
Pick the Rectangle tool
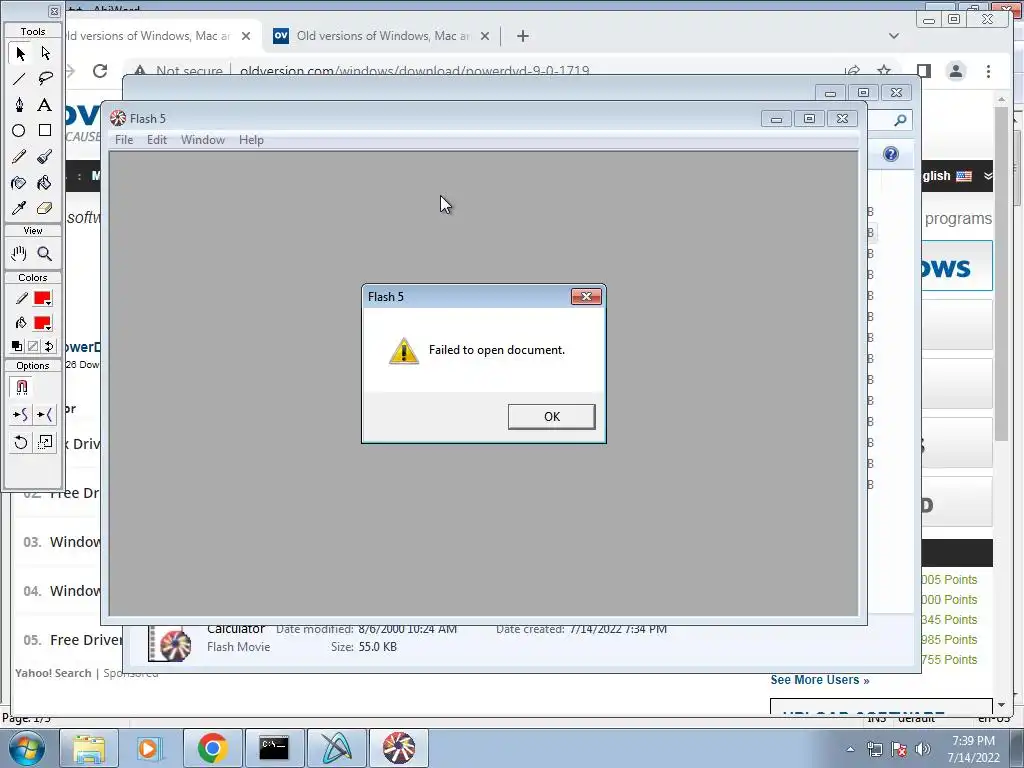click(45, 131)
